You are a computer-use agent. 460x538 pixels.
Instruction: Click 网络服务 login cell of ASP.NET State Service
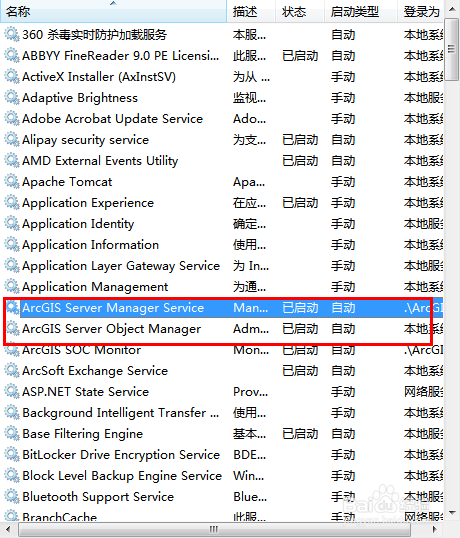(x=424, y=391)
